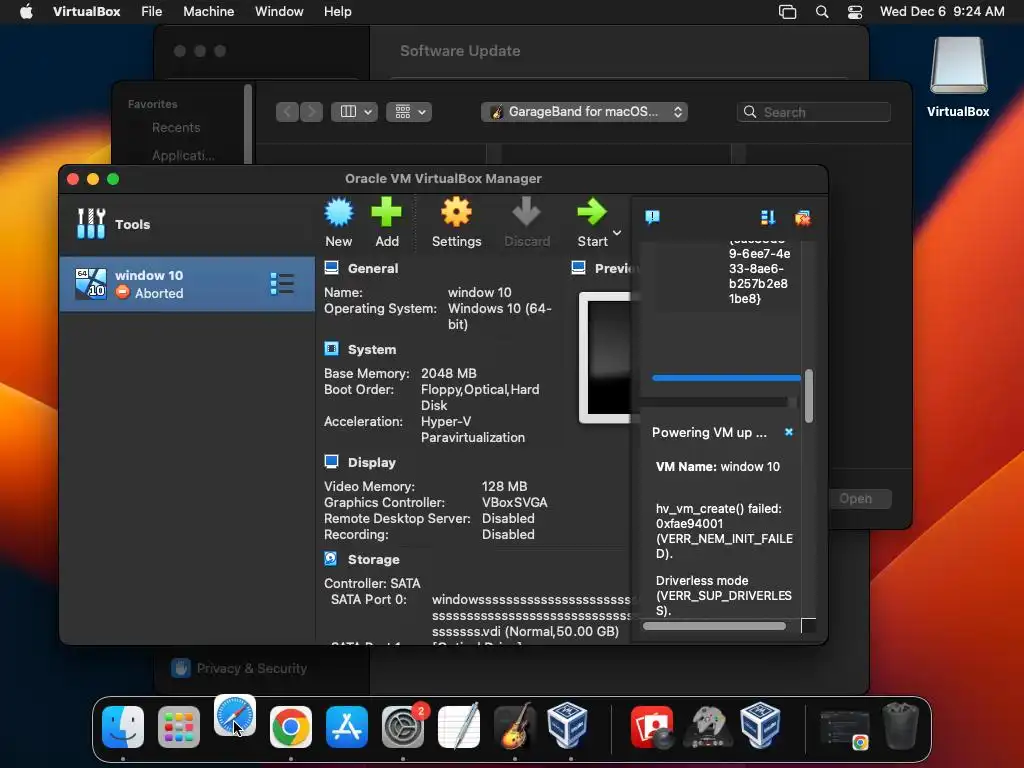Click the back arrow in file dialog
Screen dimensions: 1024x768
tap(287, 112)
